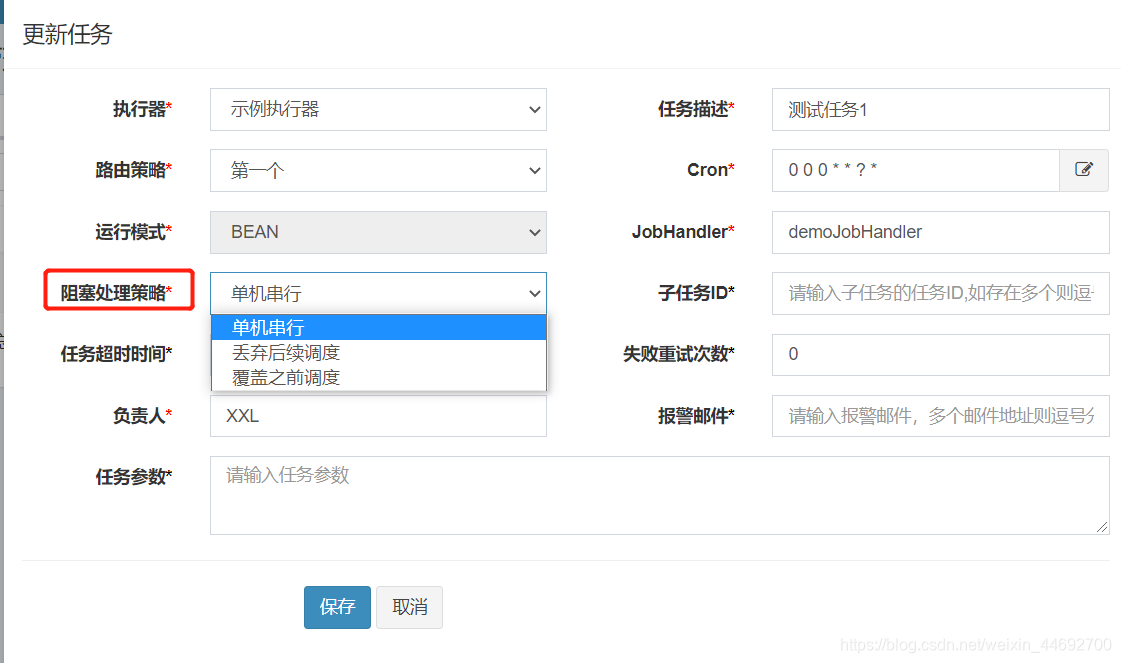The height and width of the screenshot is (663, 1121).
Task: Open the 运行模式 dropdown showing BEAN
Action: pyautogui.click(x=378, y=232)
